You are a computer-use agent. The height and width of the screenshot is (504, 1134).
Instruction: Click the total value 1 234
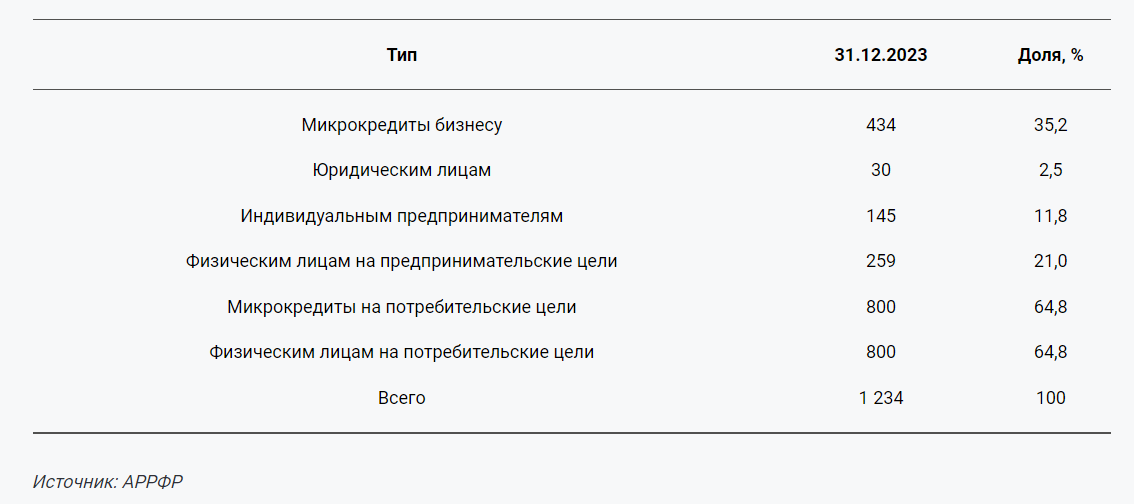880,398
